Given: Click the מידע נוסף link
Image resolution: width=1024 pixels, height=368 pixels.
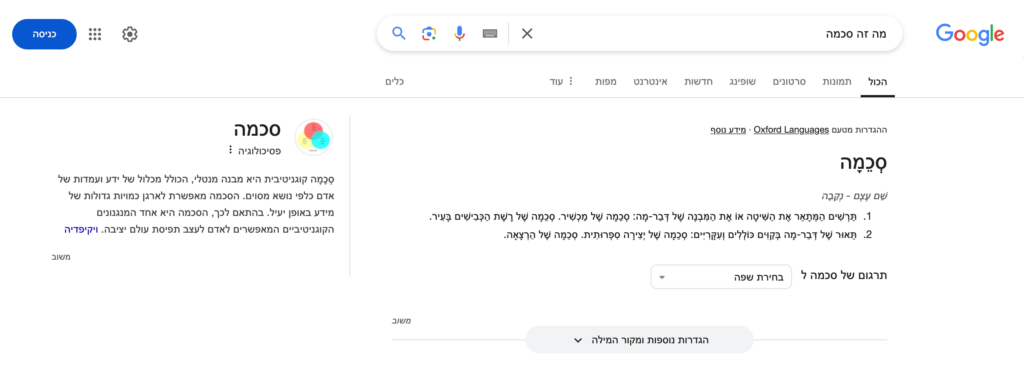Looking at the screenshot, I should tap(728, 130).
